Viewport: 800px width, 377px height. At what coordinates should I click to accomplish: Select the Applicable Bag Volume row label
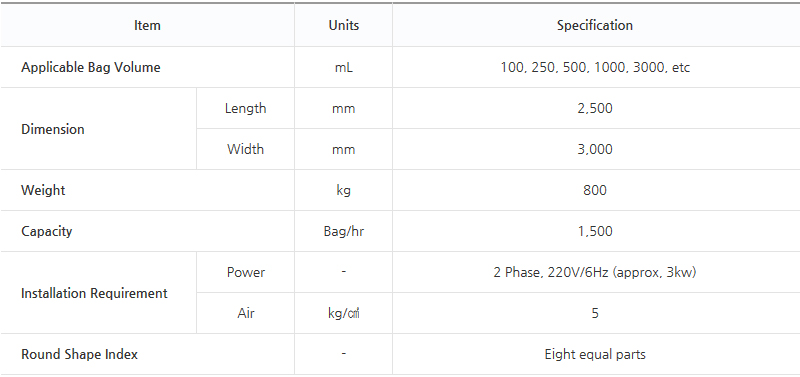[91, 67]
